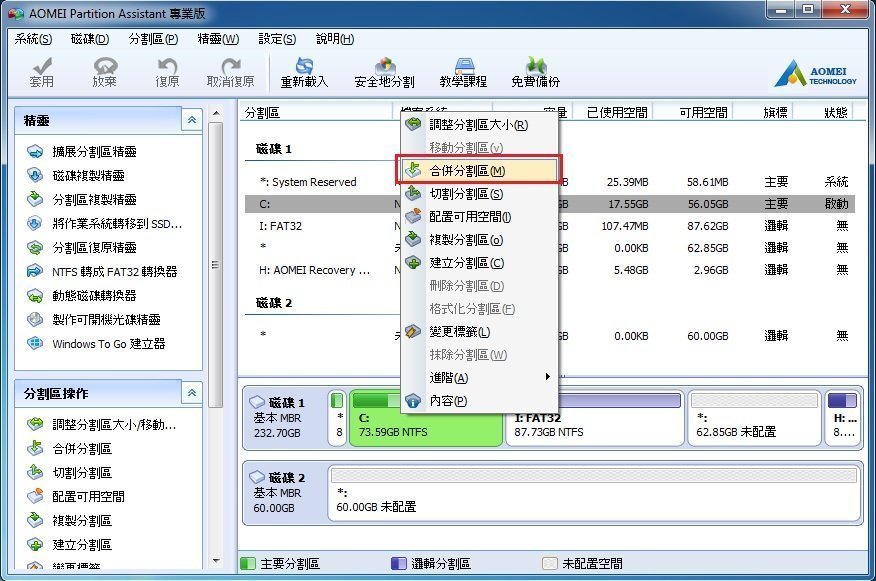
Task: Open Windows To Go 建立器
Action: [96, 344]
